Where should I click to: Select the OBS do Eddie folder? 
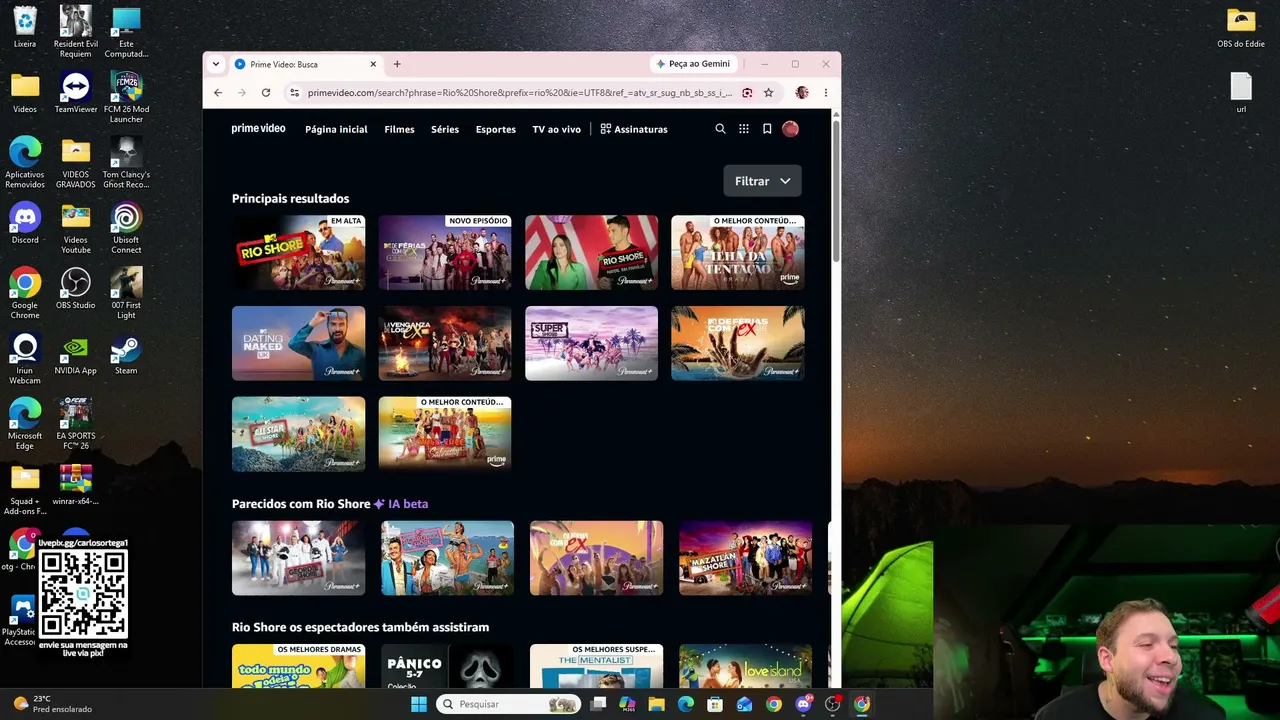click(1241, 28)
